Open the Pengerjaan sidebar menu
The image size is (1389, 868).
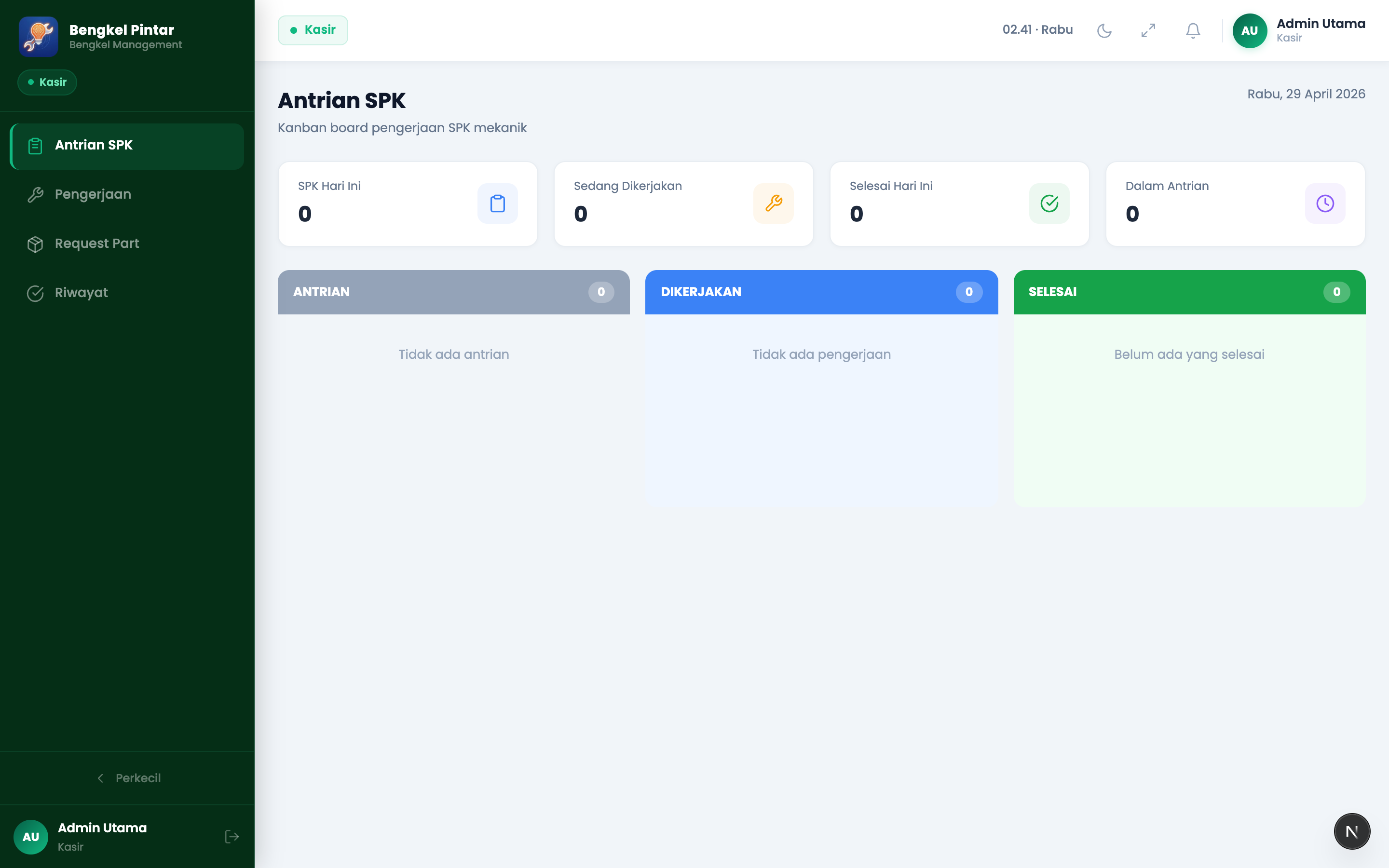[x=127, y=195]
